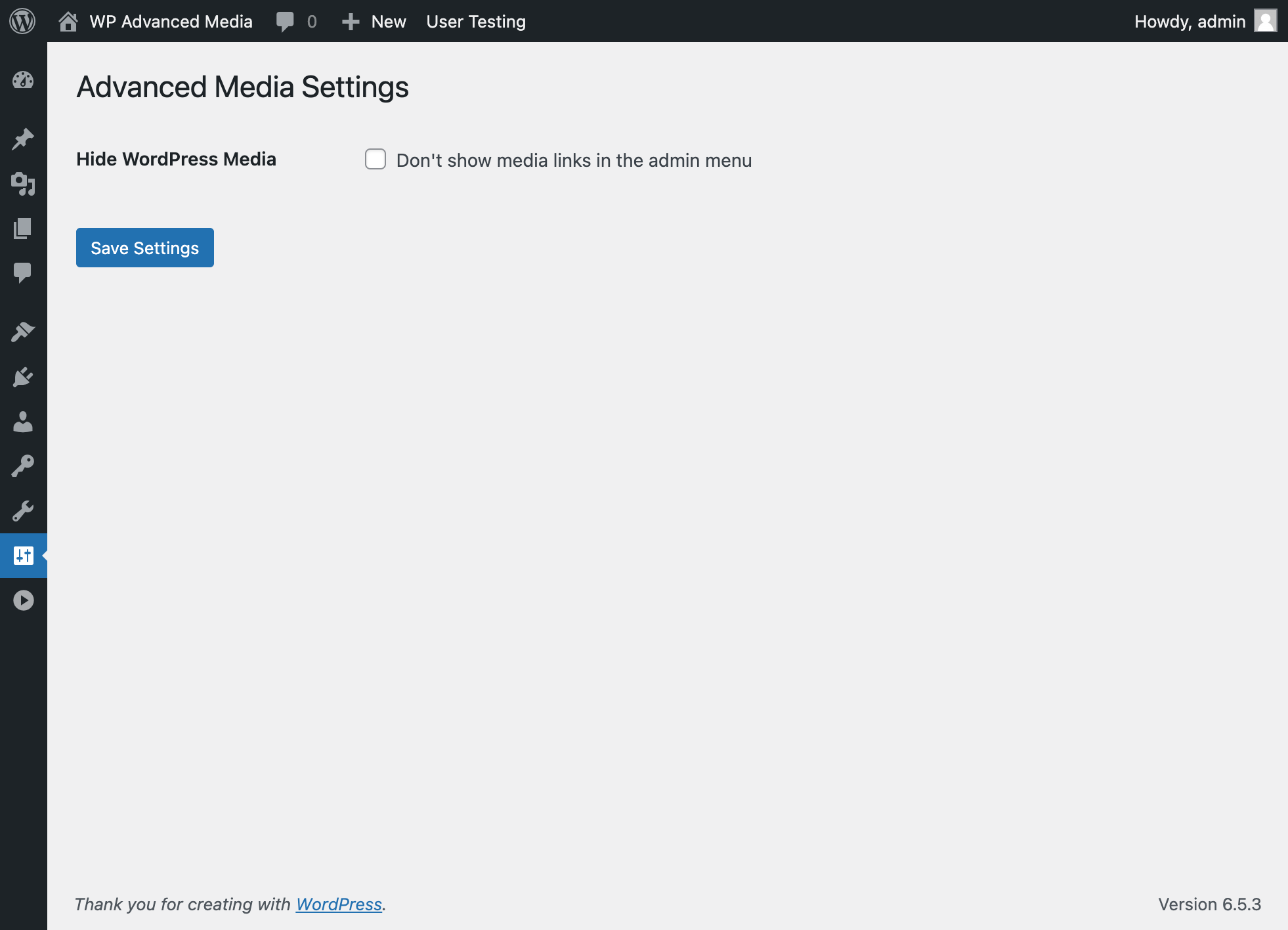1288x930 pixels.
Task: Click the admin avatar thumbnail
Action: (1266, 21)
